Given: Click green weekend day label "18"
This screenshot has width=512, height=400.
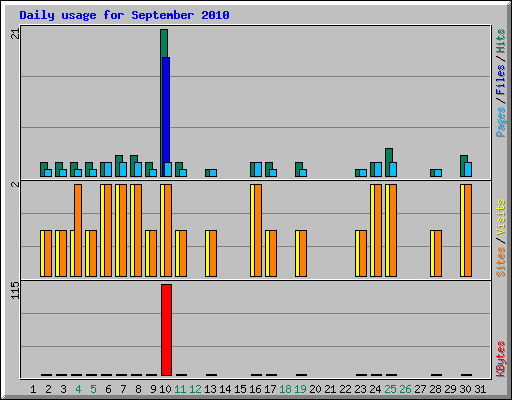Looking at the screenshot, I should click(285, 389).
